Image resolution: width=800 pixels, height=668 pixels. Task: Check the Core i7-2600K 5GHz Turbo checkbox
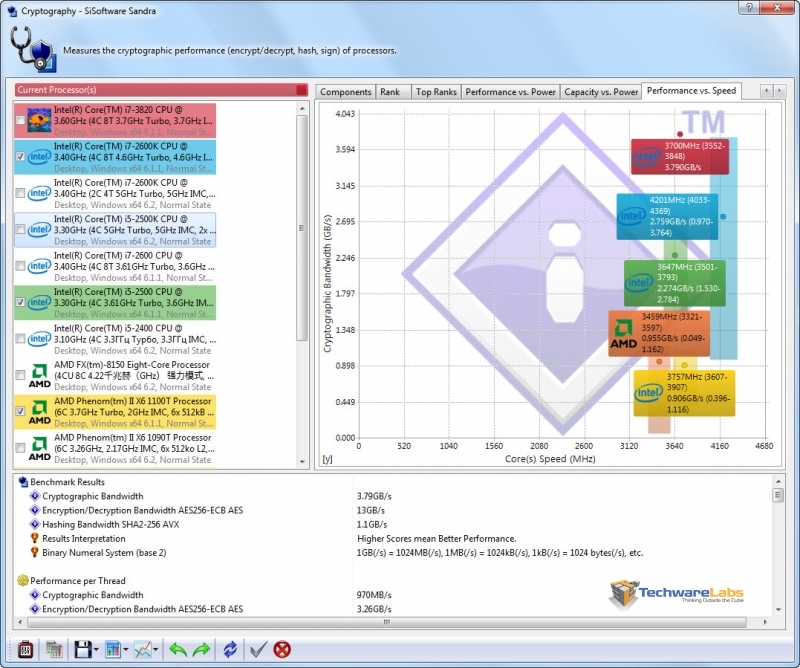[20, 193]
